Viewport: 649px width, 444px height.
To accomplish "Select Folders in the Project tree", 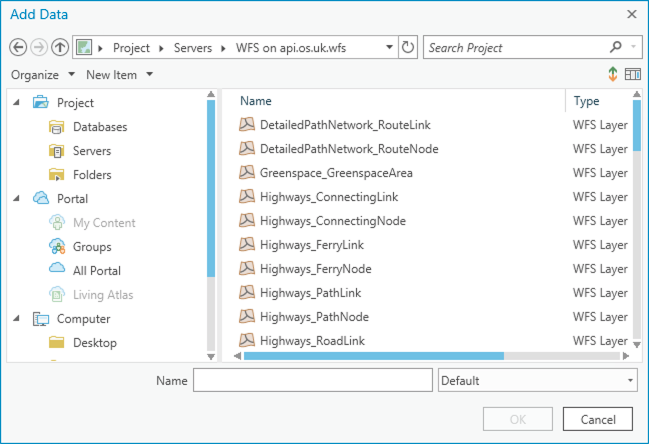I will click(92, 175).
